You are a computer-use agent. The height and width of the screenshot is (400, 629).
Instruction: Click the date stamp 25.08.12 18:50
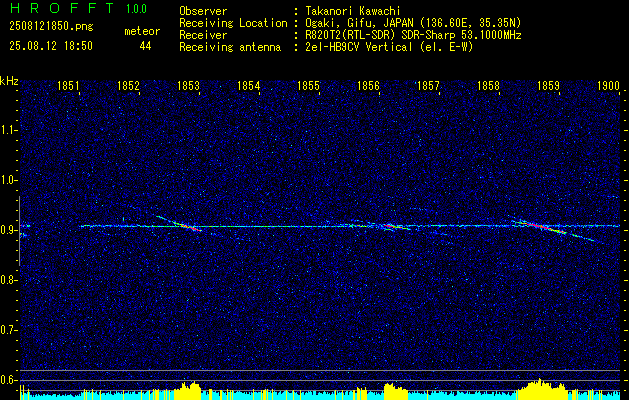[x=51, y=46]
